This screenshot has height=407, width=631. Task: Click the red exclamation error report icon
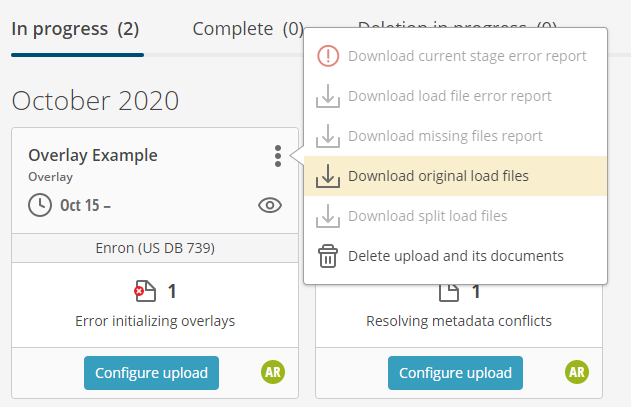328,56
